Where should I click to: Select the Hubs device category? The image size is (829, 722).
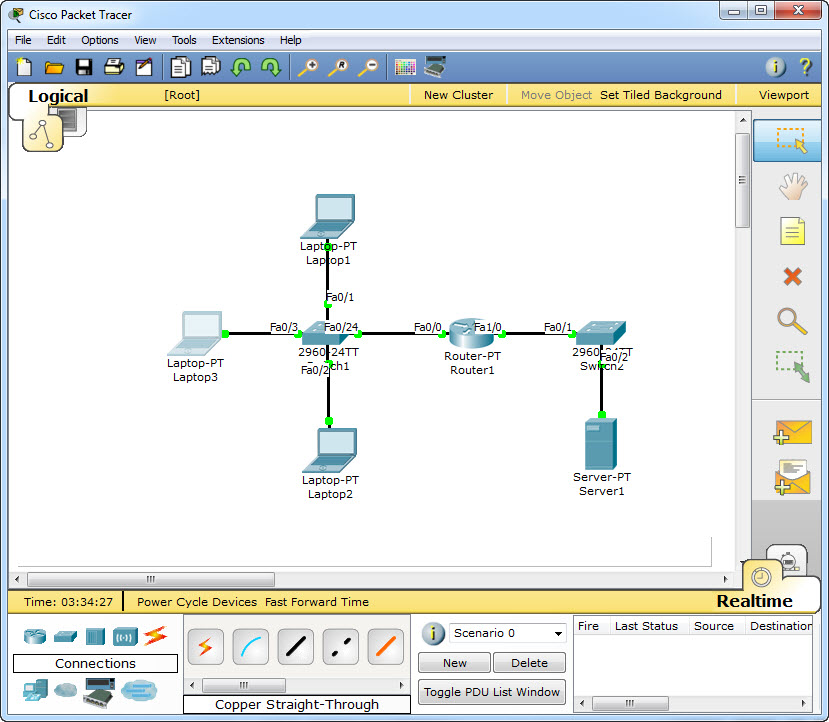click(x=95, y=636)
